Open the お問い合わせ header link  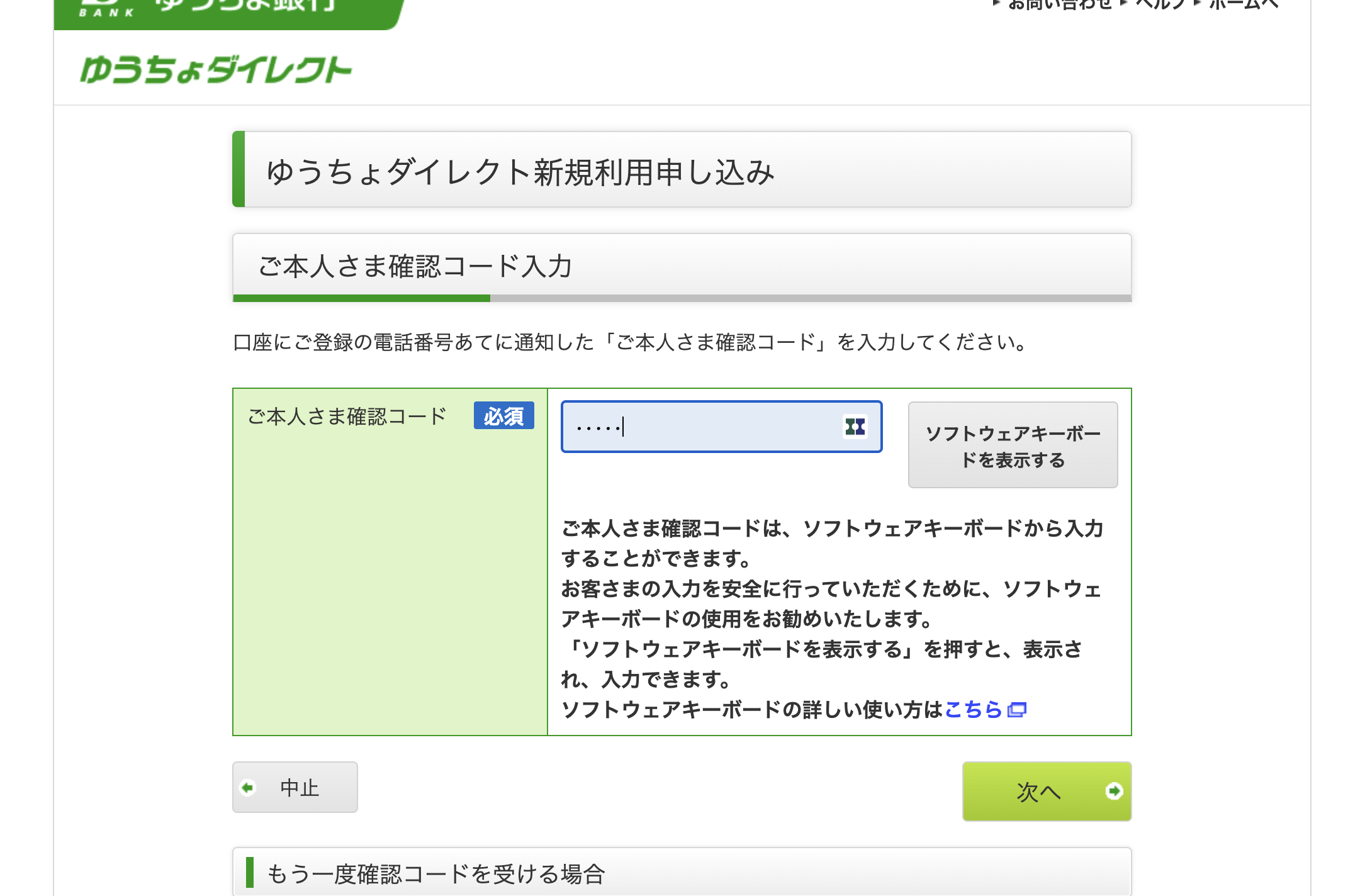coord(1060,5)
